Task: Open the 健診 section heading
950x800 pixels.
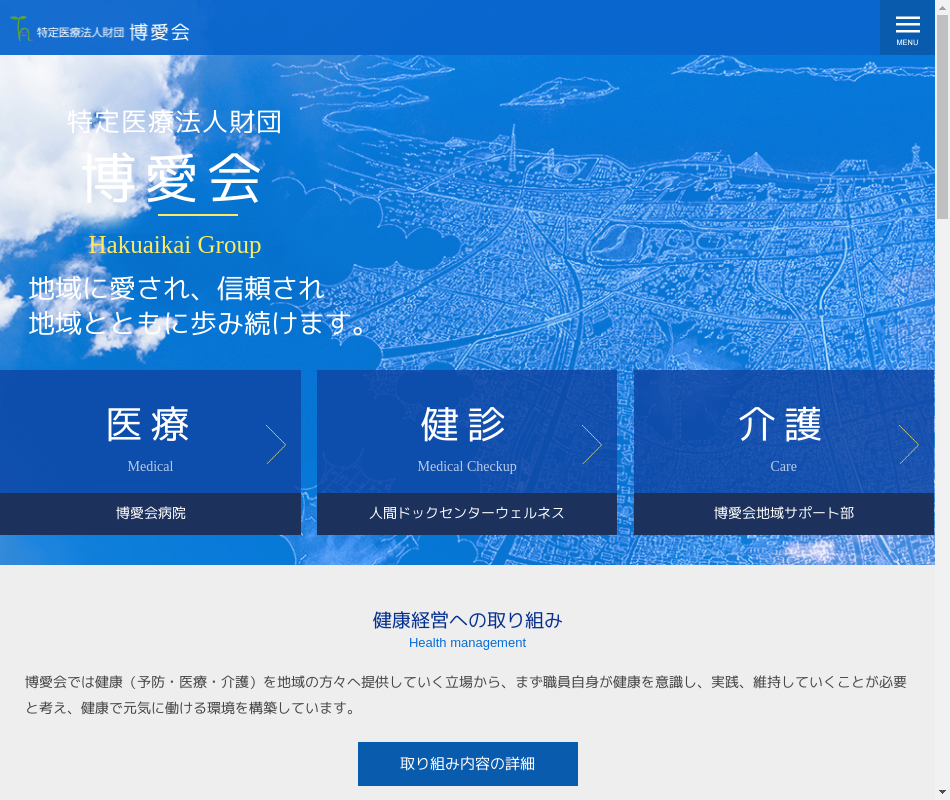Action: pyautogui.click(x=465, y=425)
